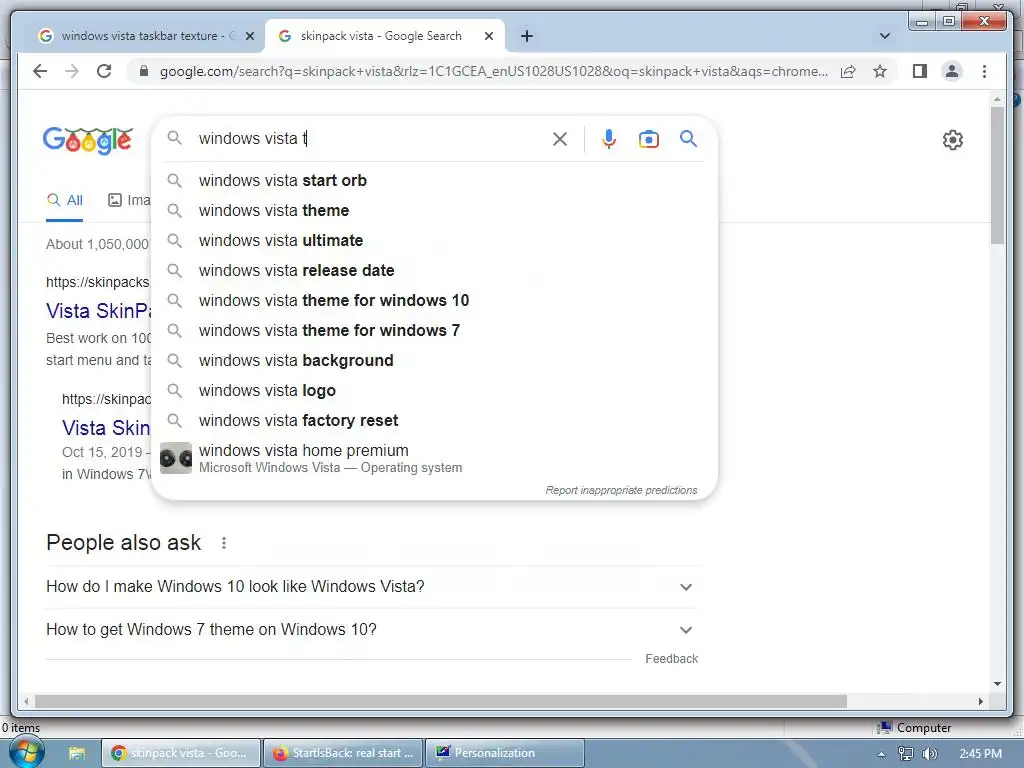Open Google quick settings gear

(x=952, y=140)
